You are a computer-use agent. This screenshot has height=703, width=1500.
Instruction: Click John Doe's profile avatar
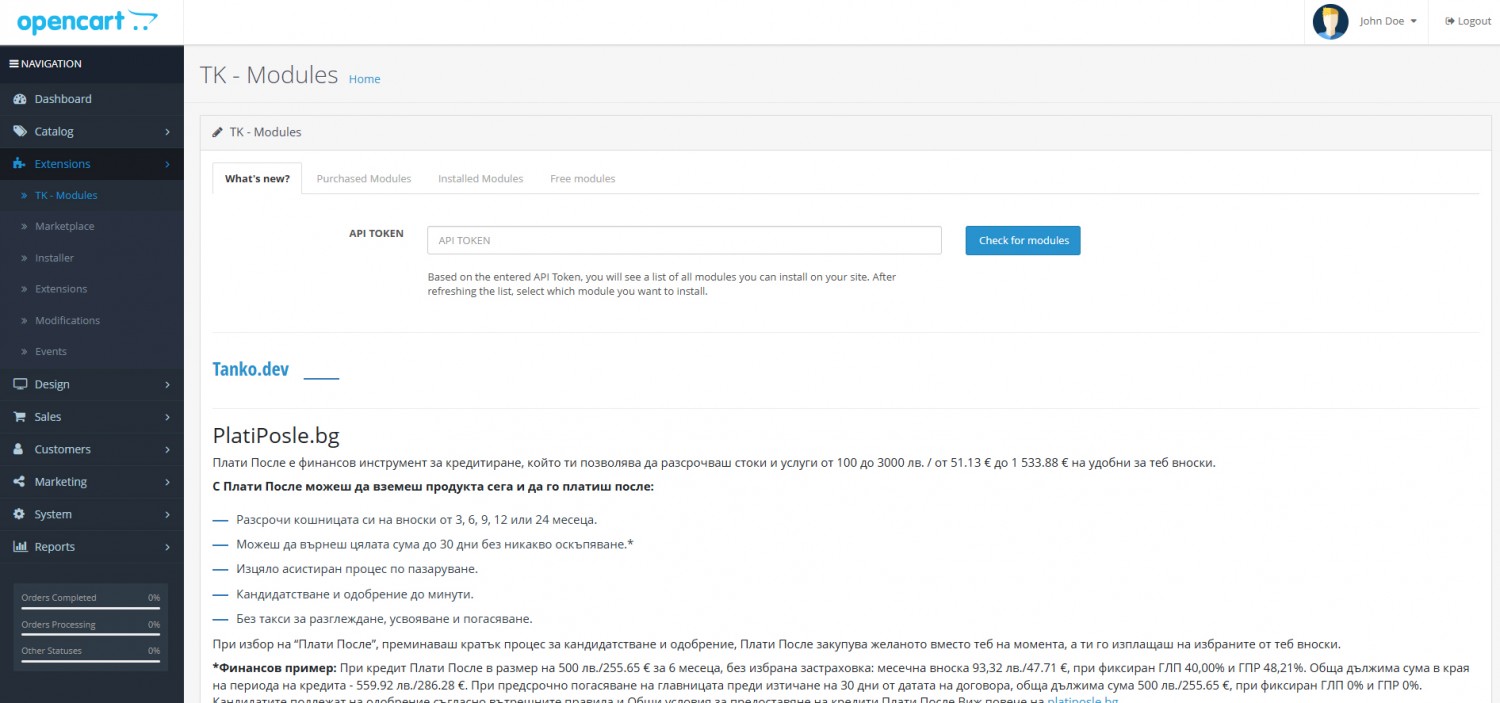[x=1330, y=22]
